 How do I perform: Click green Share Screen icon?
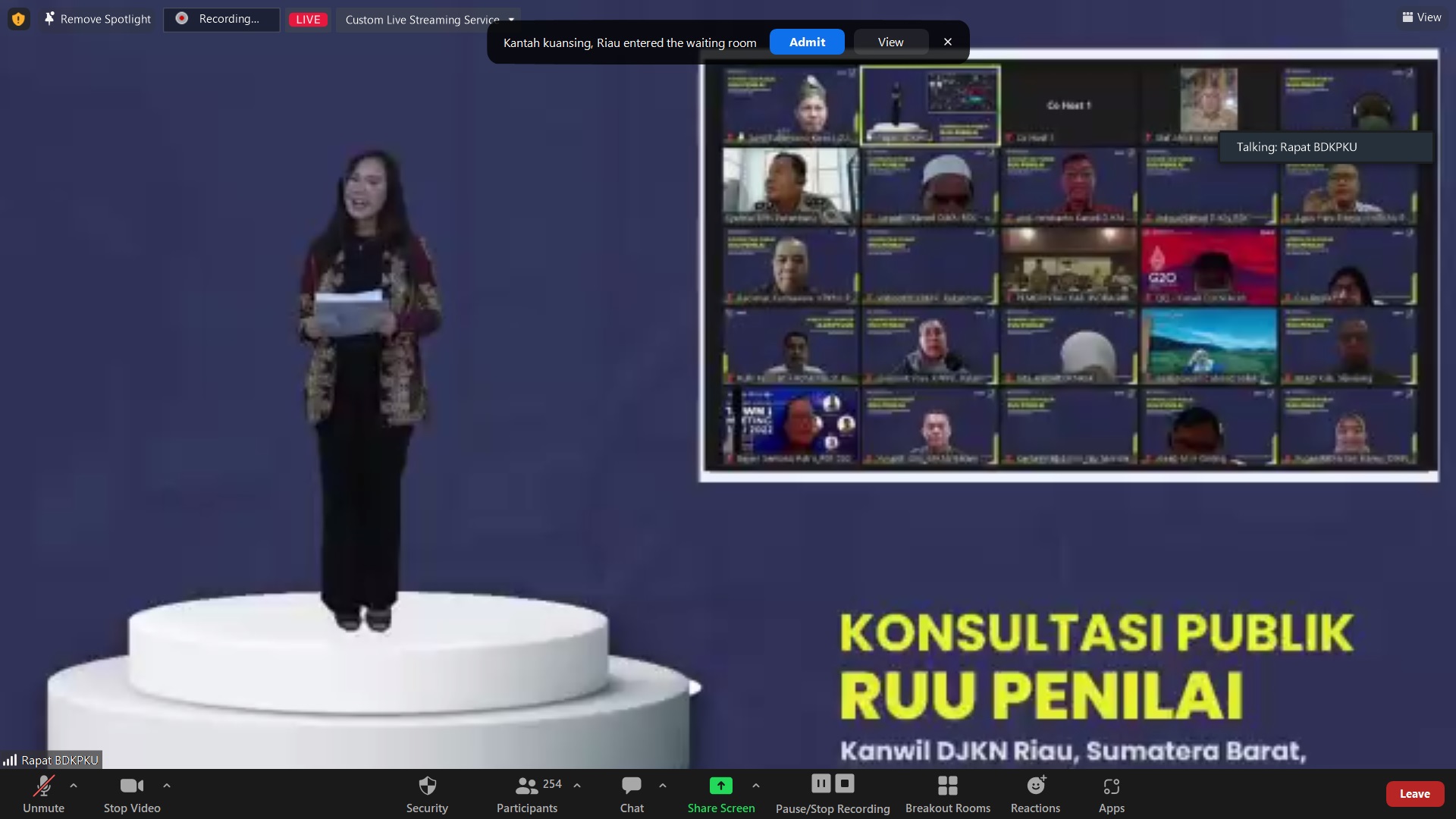(x=720, y=786)
